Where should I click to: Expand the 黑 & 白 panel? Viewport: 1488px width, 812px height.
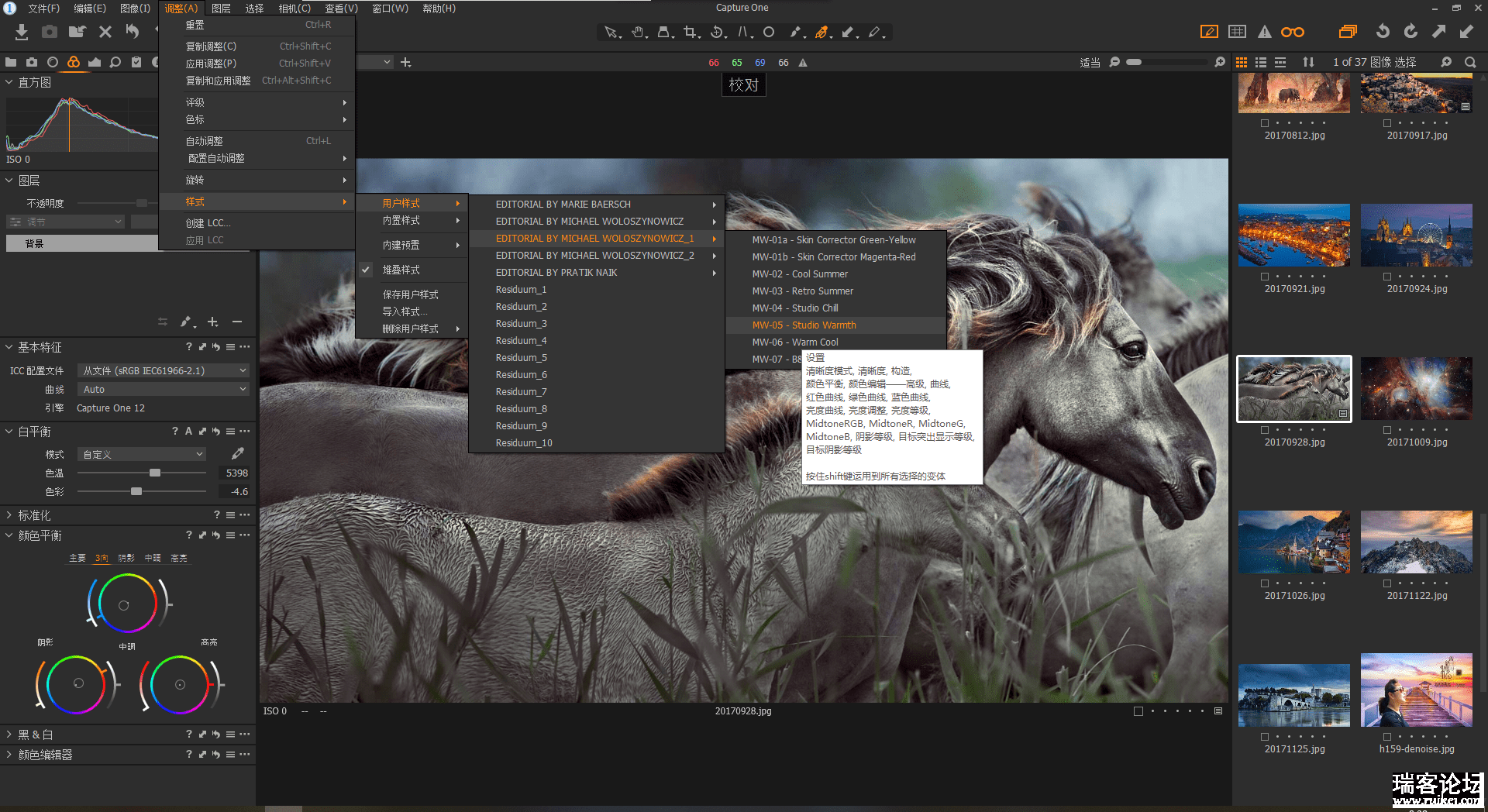coord(9,734)
